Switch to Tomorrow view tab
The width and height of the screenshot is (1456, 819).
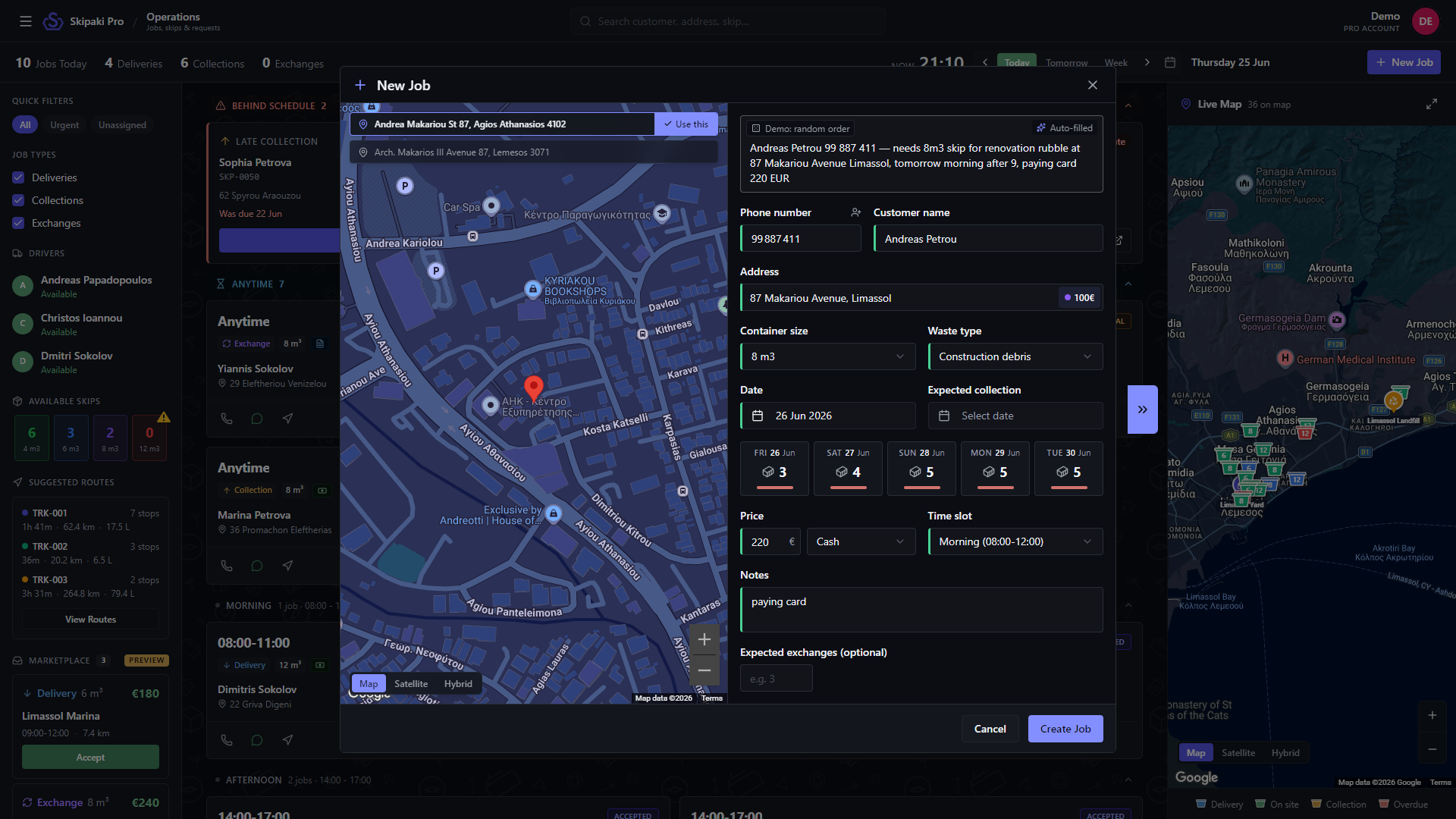[1066, 62]
